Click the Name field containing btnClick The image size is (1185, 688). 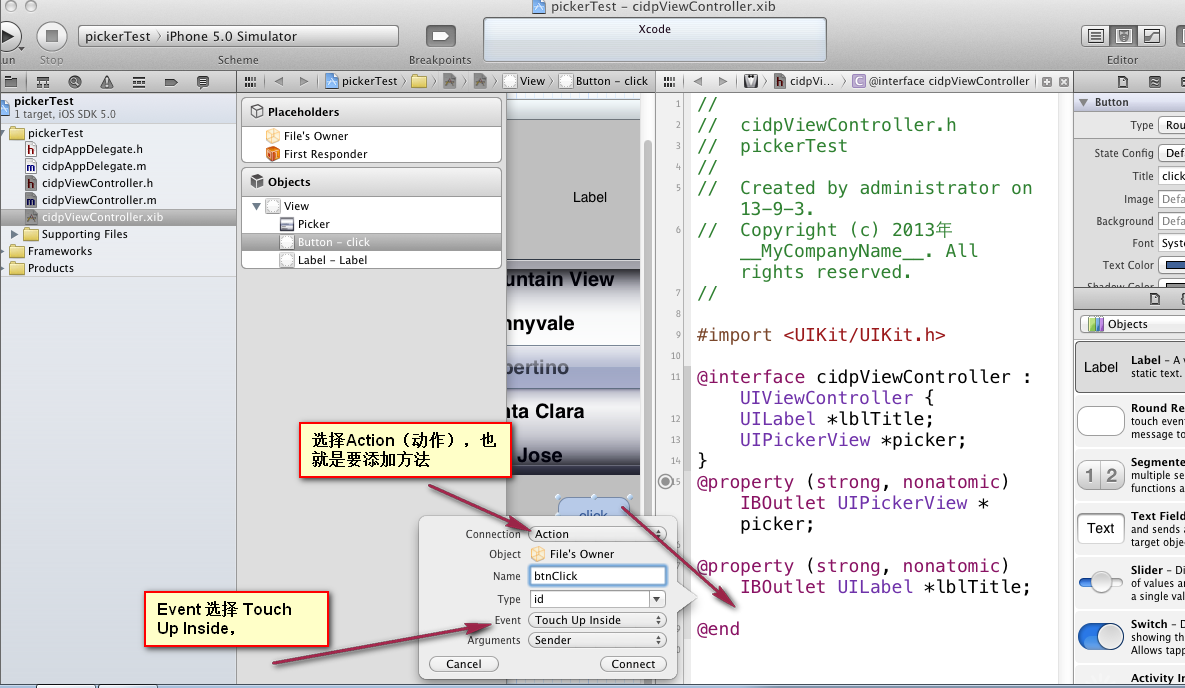pyautogui.click(x=597, y=576)
